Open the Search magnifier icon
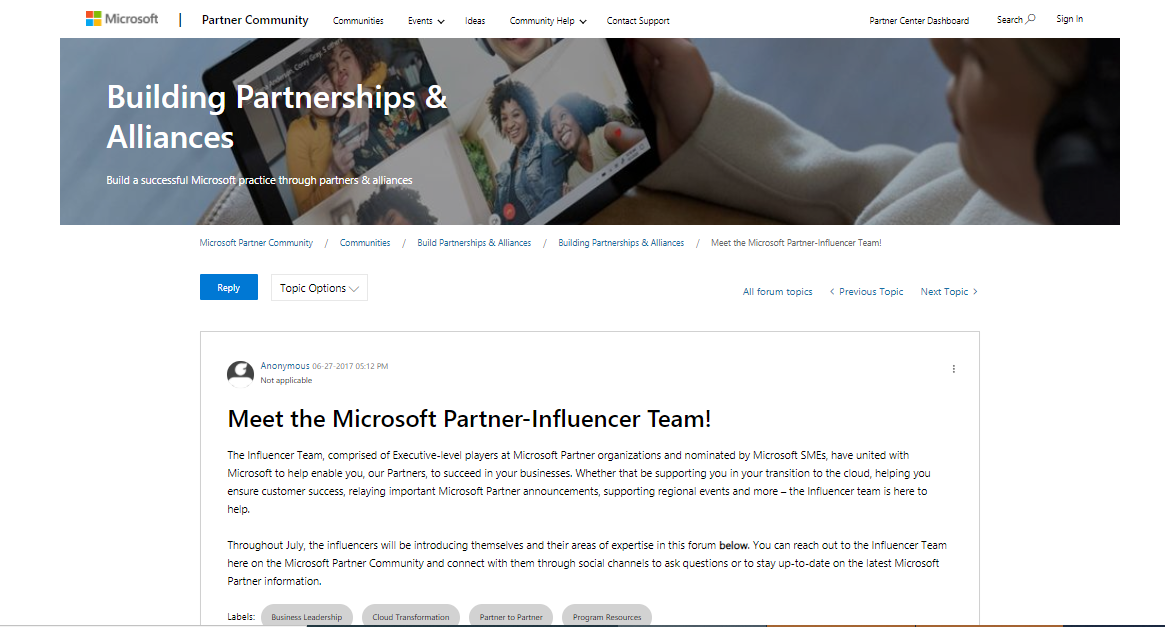This screenshot has width=1165, height=627. click(x=1031, y=19)
